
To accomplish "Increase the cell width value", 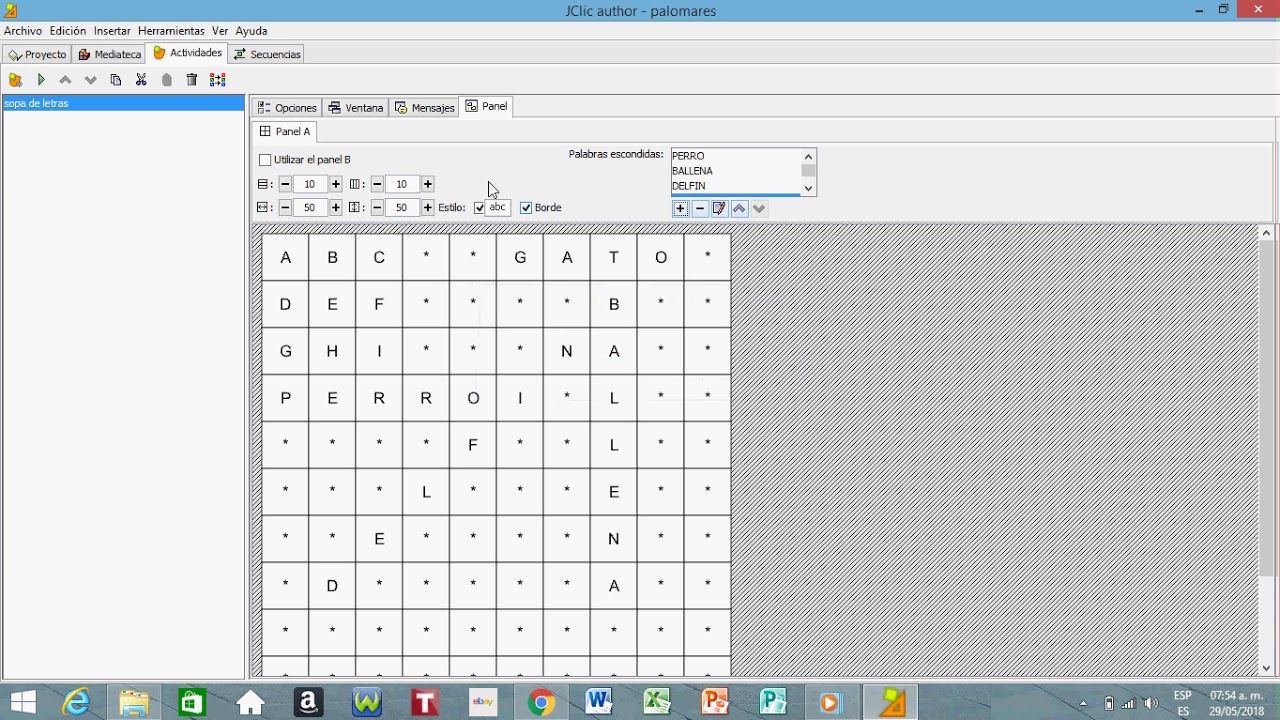I will [336, 208].
